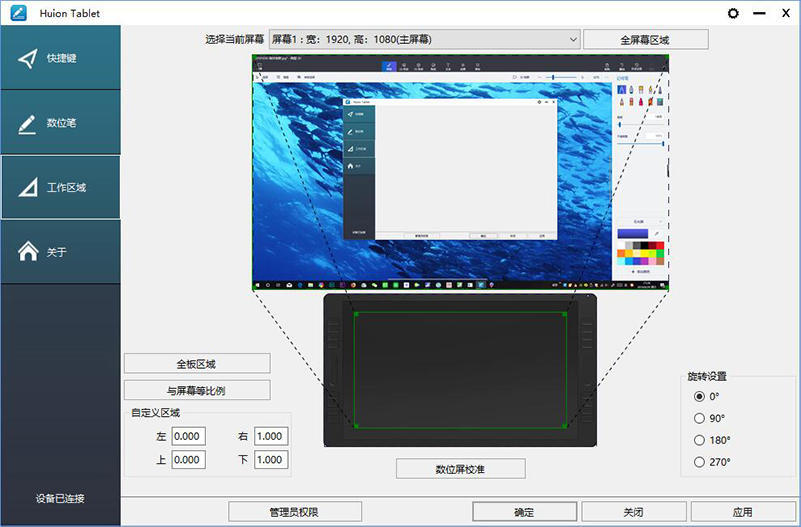Image resolution: width=801 pixels, height=527 pixels.
Task: Click the screen preview thumbnail image
Action: 460,173
